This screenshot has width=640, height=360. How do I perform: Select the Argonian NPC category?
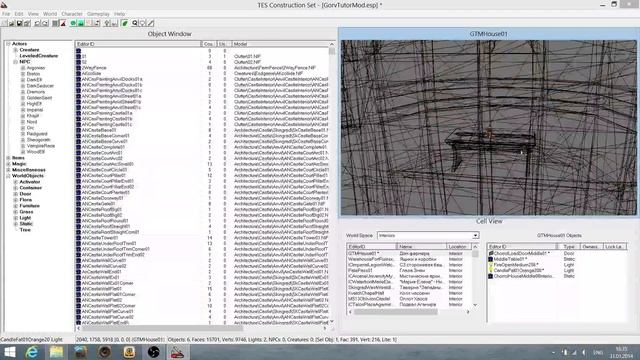pyautogui.click(x=36, y=68)
